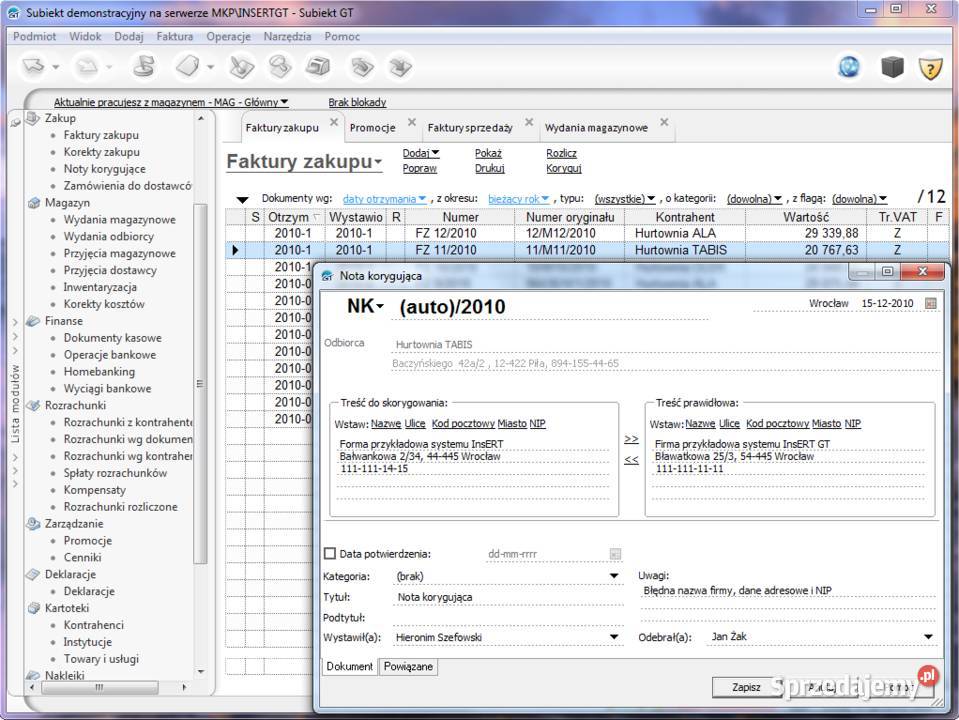This screenshot has height=720, width=959.
Task: Click the magnifier search icon in toolbar
Action: click(x=279, y=67)
